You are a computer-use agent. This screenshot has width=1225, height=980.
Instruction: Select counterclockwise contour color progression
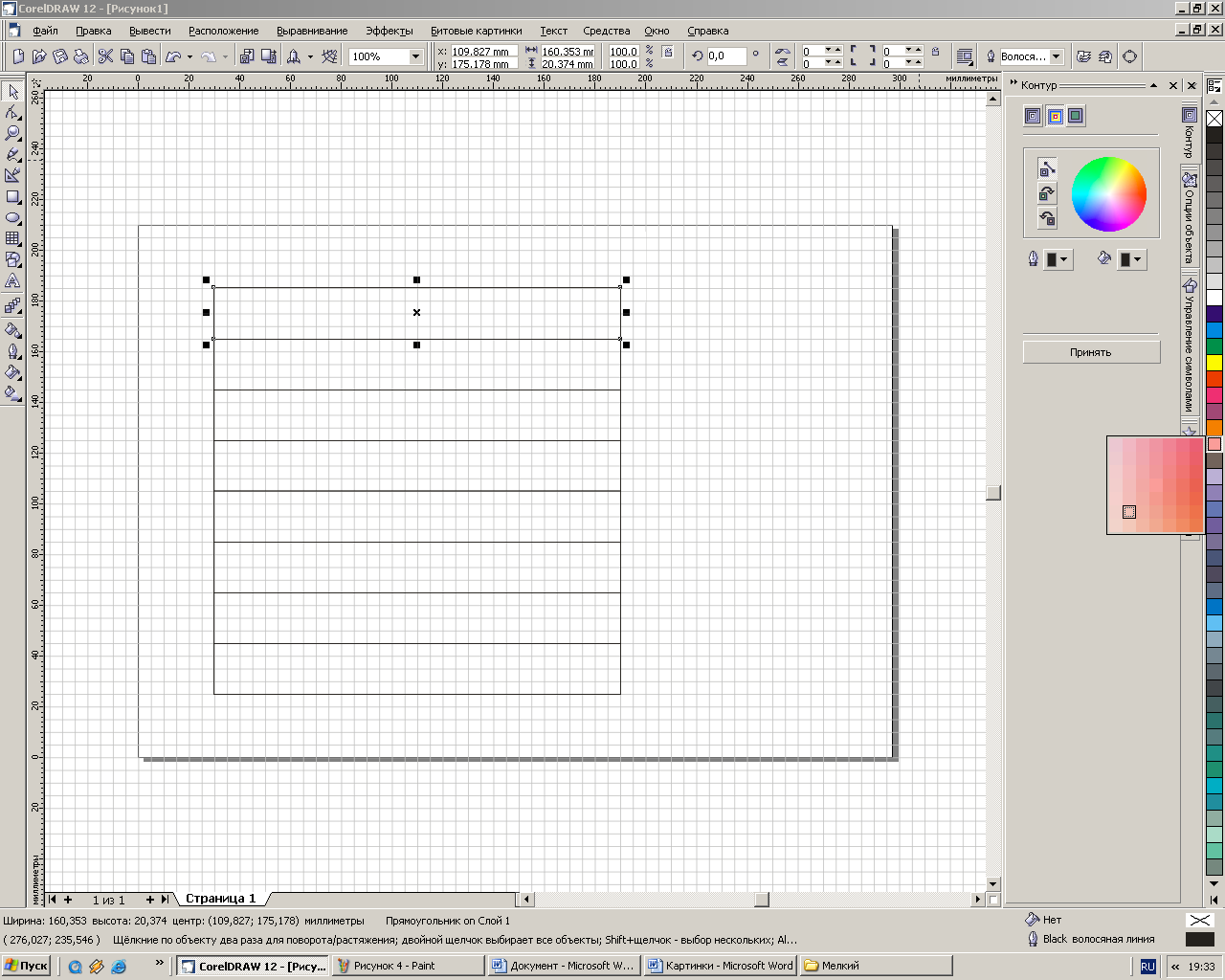coord(1047,218)
